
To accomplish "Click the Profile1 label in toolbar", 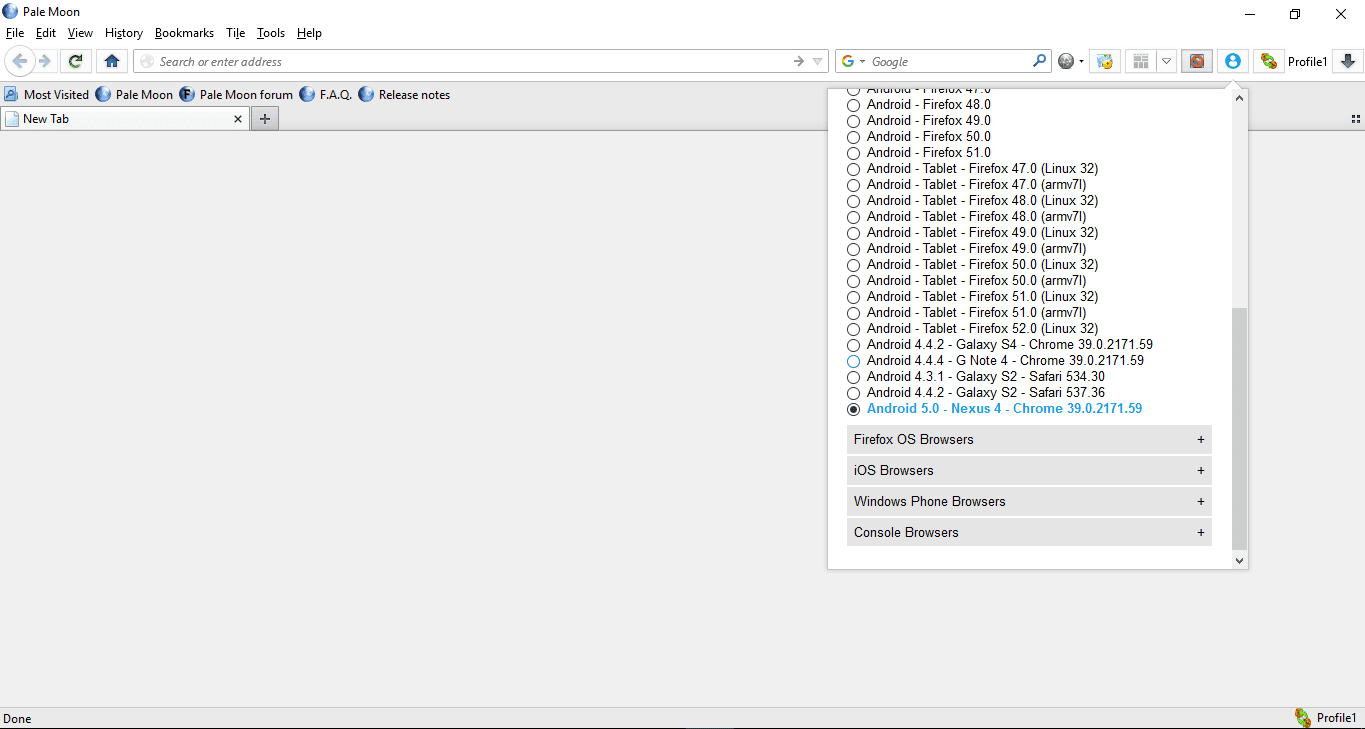I will [x=1307, y=62].
